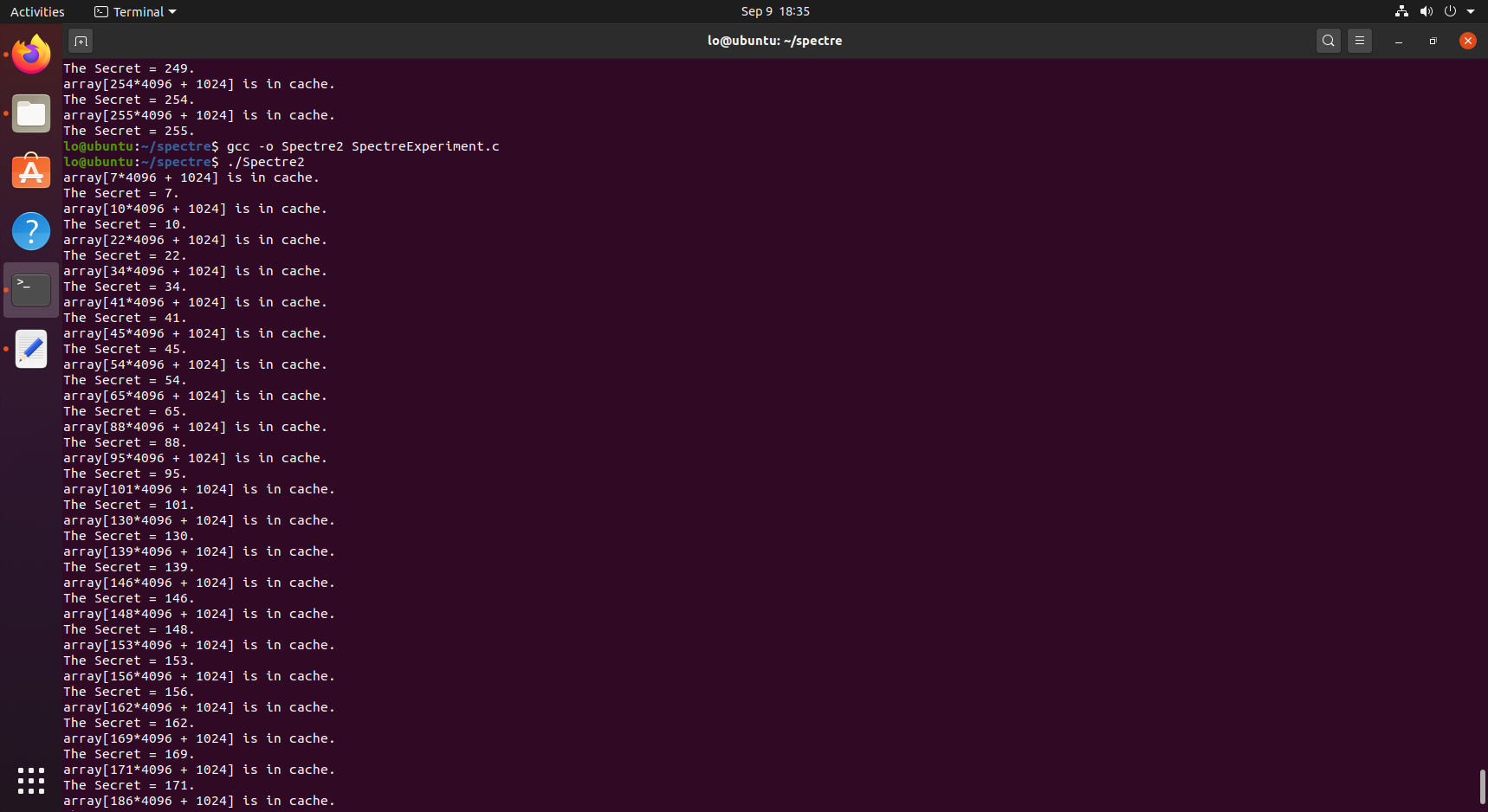This screenshot has width=1488, height=812.
Task: Click text 'The Secret = 7.'
Action: pyautogui.click(x=121, y=193)
